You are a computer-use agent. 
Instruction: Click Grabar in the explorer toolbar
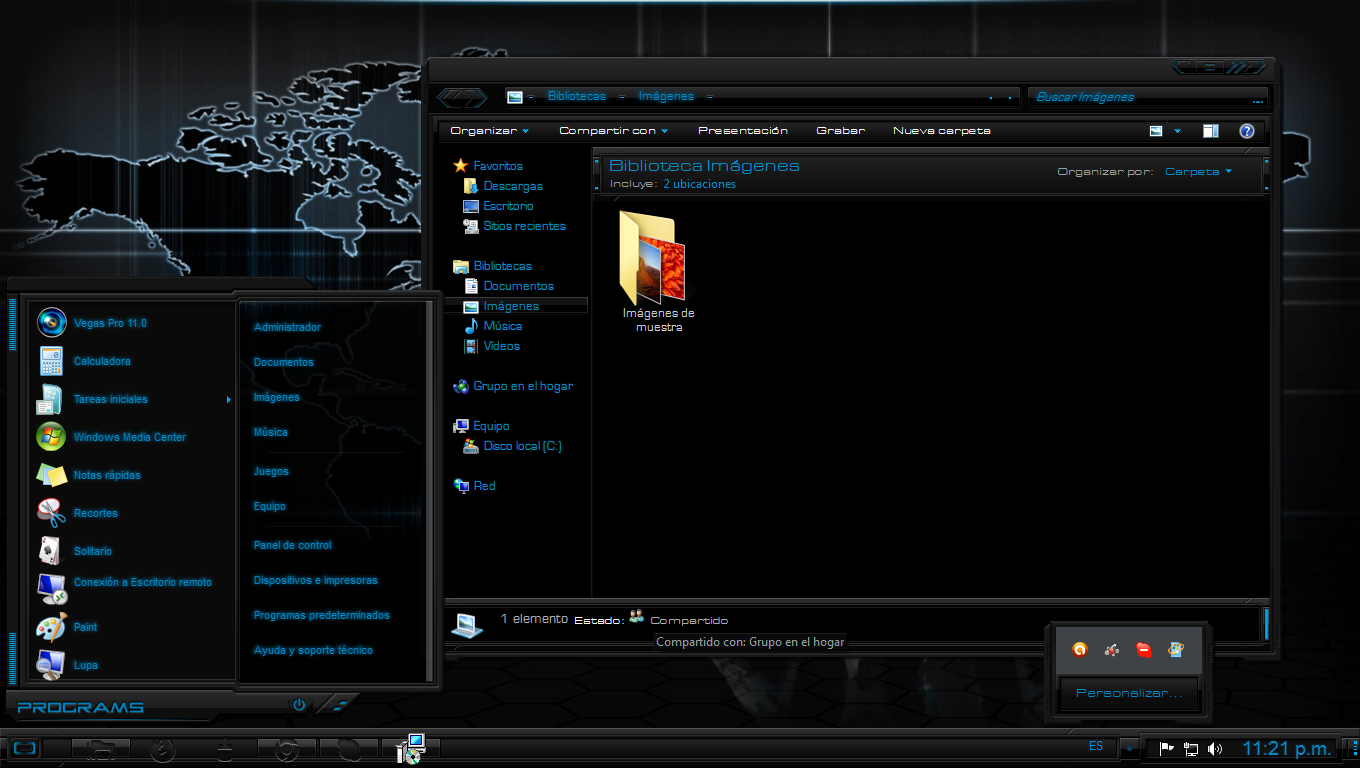point(840,130)
